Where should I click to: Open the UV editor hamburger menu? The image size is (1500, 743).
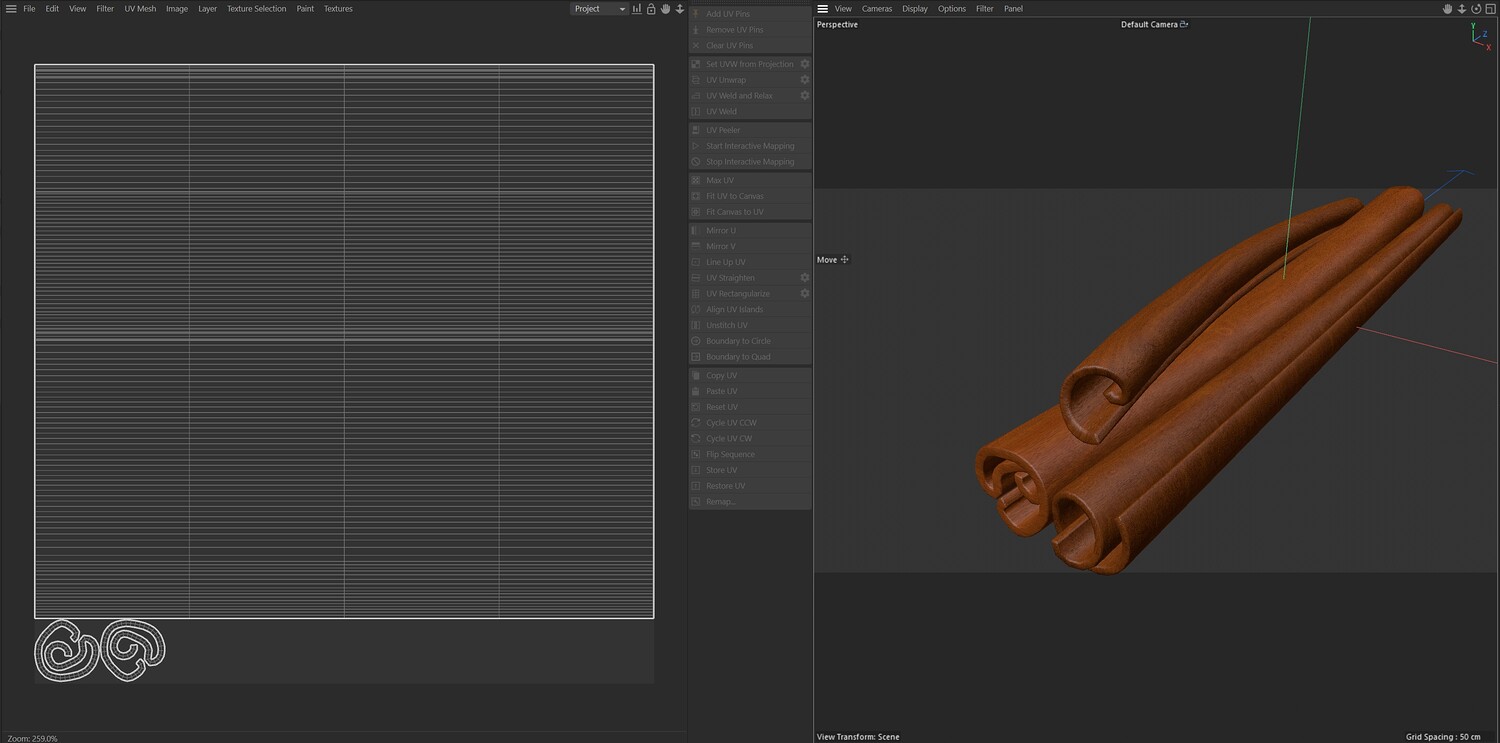[x=11, y=9]
